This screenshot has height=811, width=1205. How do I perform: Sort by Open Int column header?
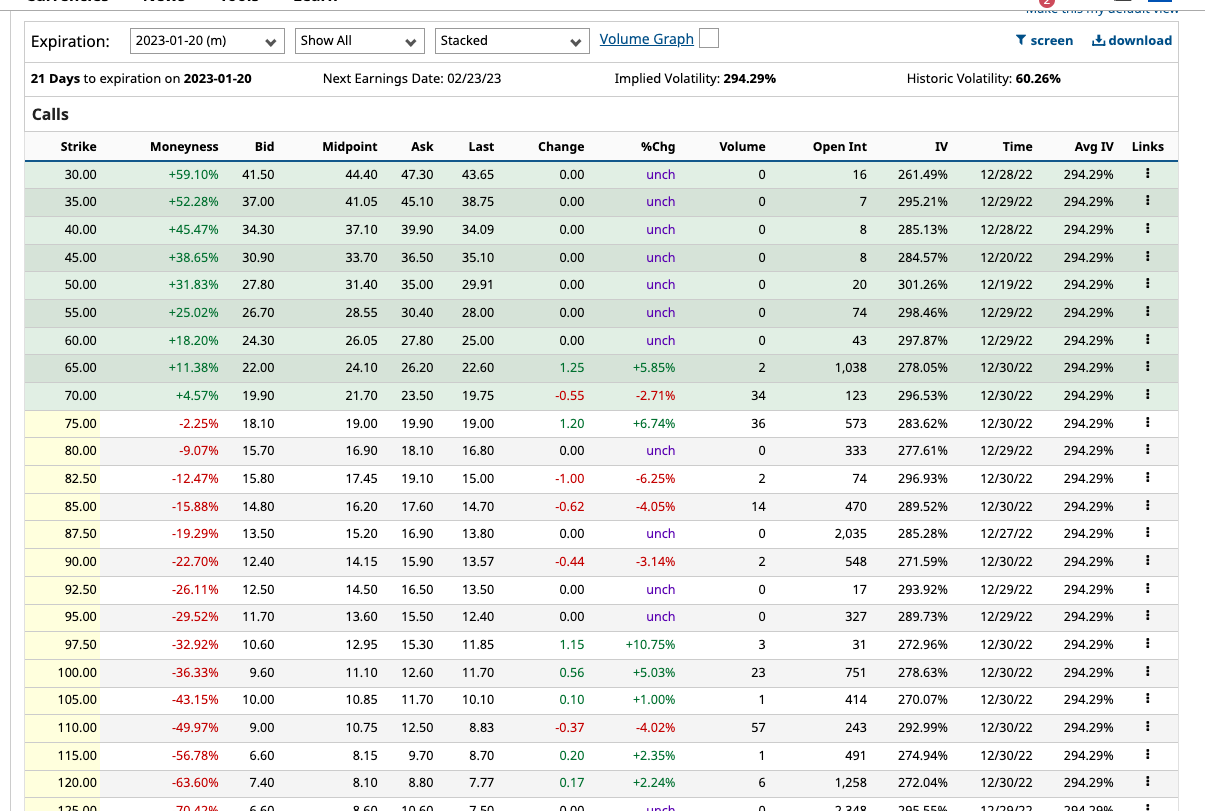pos(840,146)
